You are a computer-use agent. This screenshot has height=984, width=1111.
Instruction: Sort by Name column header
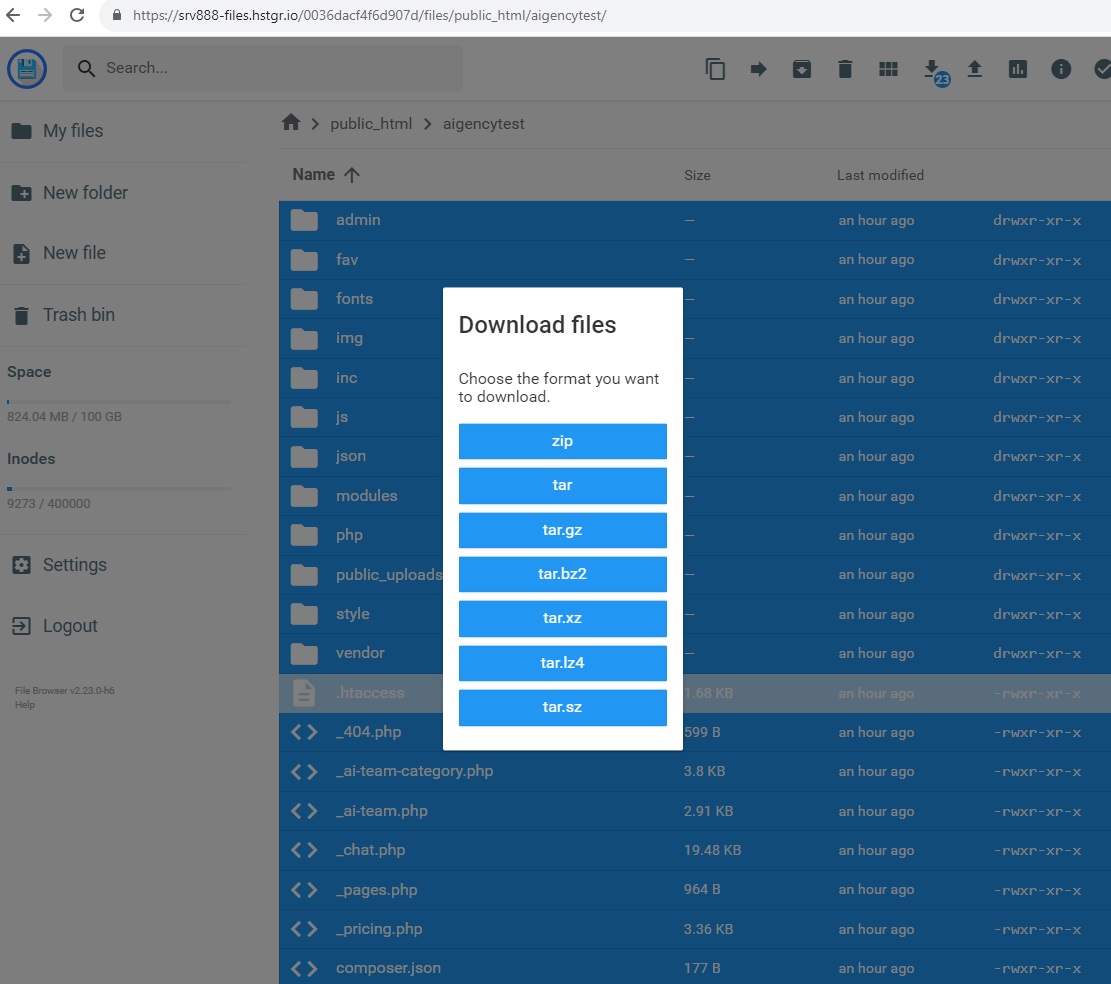(x=314, y=175)
